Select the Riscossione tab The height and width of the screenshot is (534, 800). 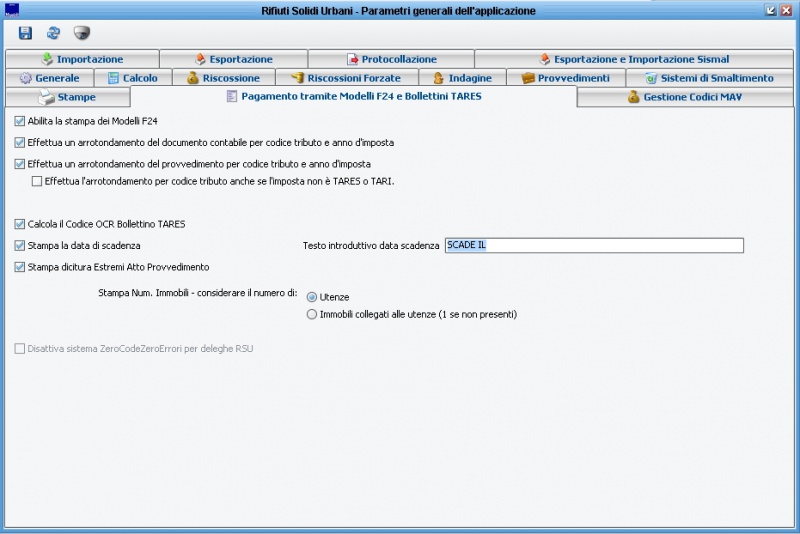click(224, 78)
